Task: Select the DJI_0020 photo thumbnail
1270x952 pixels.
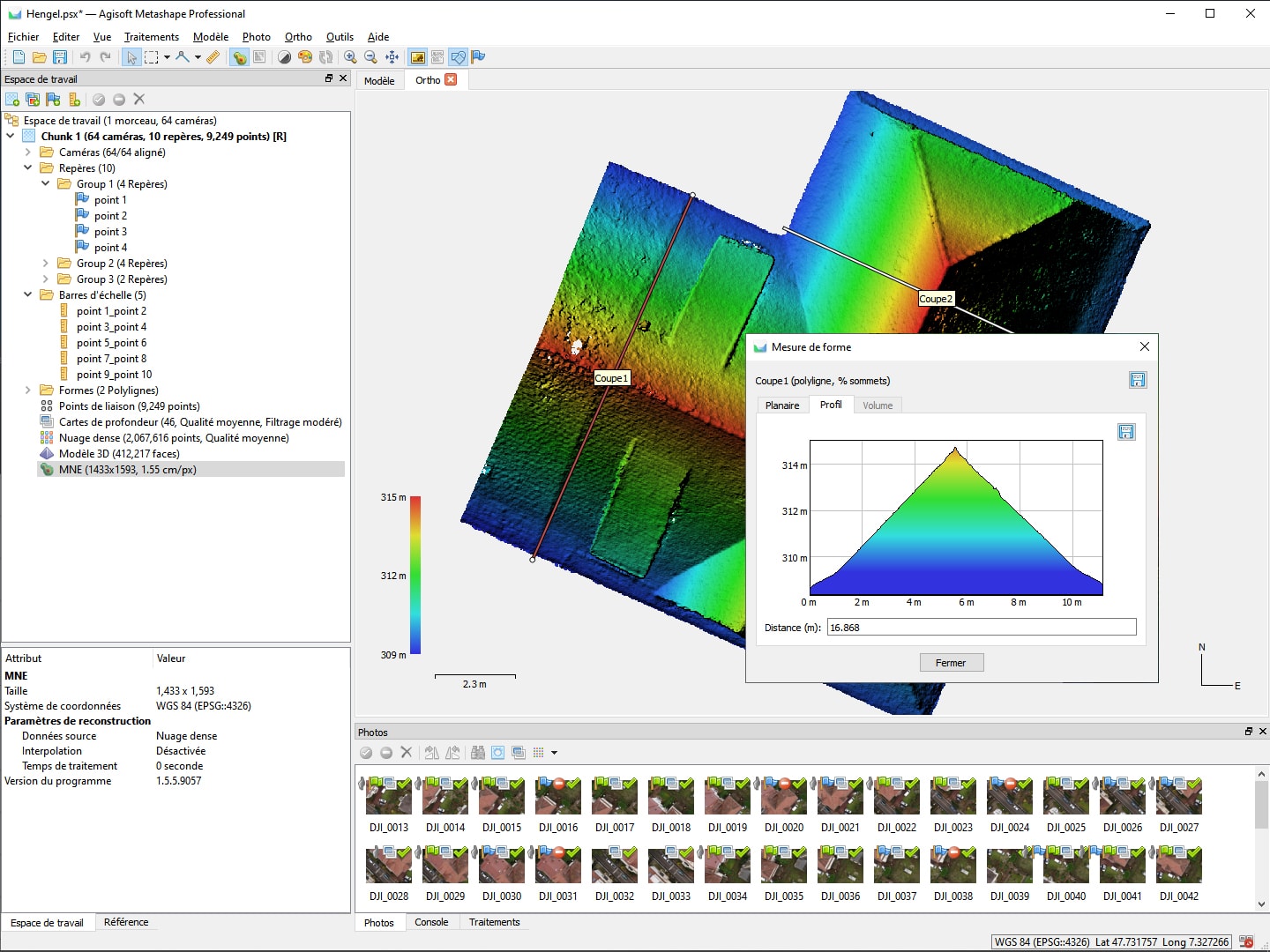Action: coord(784,796)
